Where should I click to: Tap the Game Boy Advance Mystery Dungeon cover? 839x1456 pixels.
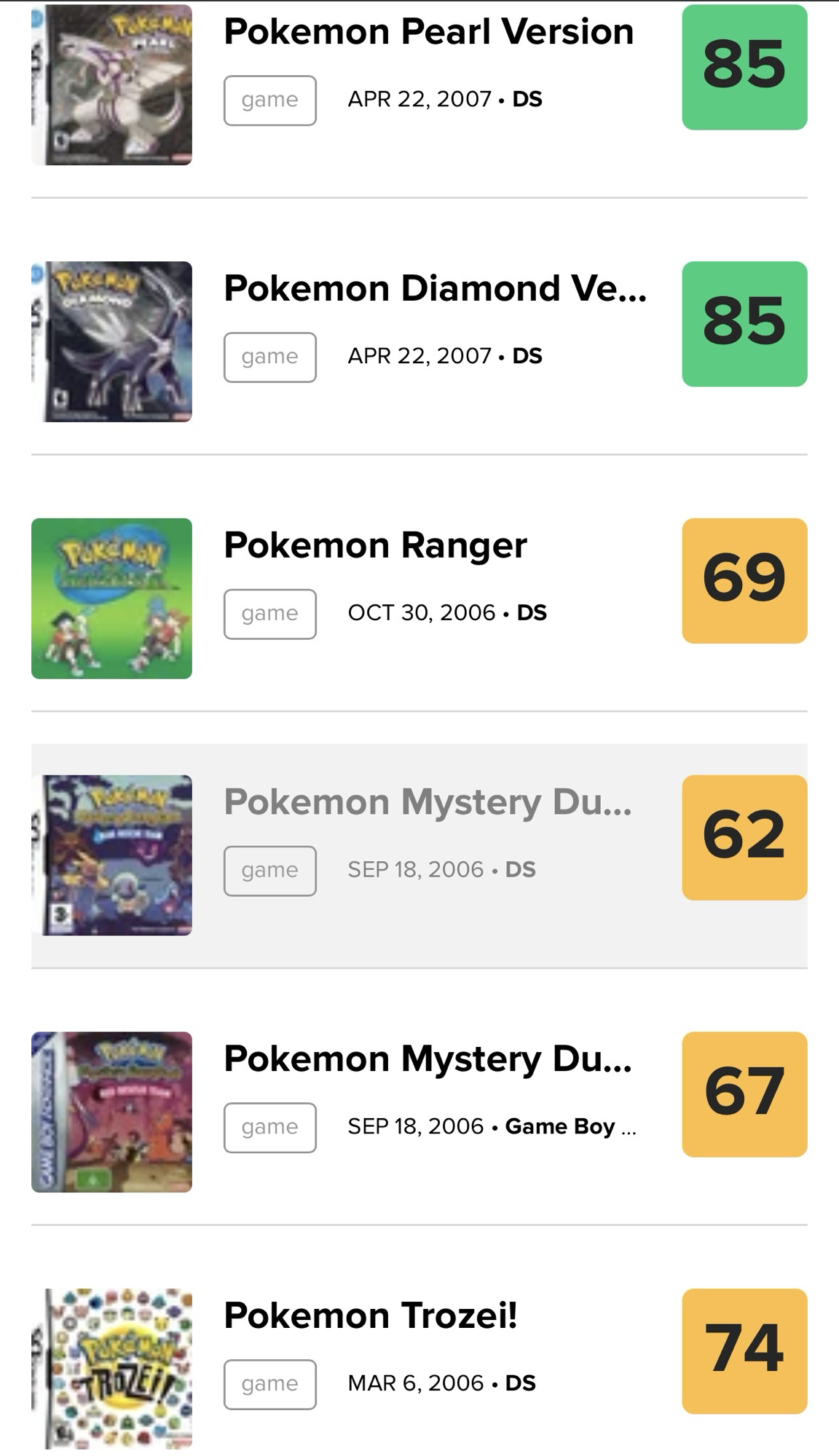coord(111,1112)
